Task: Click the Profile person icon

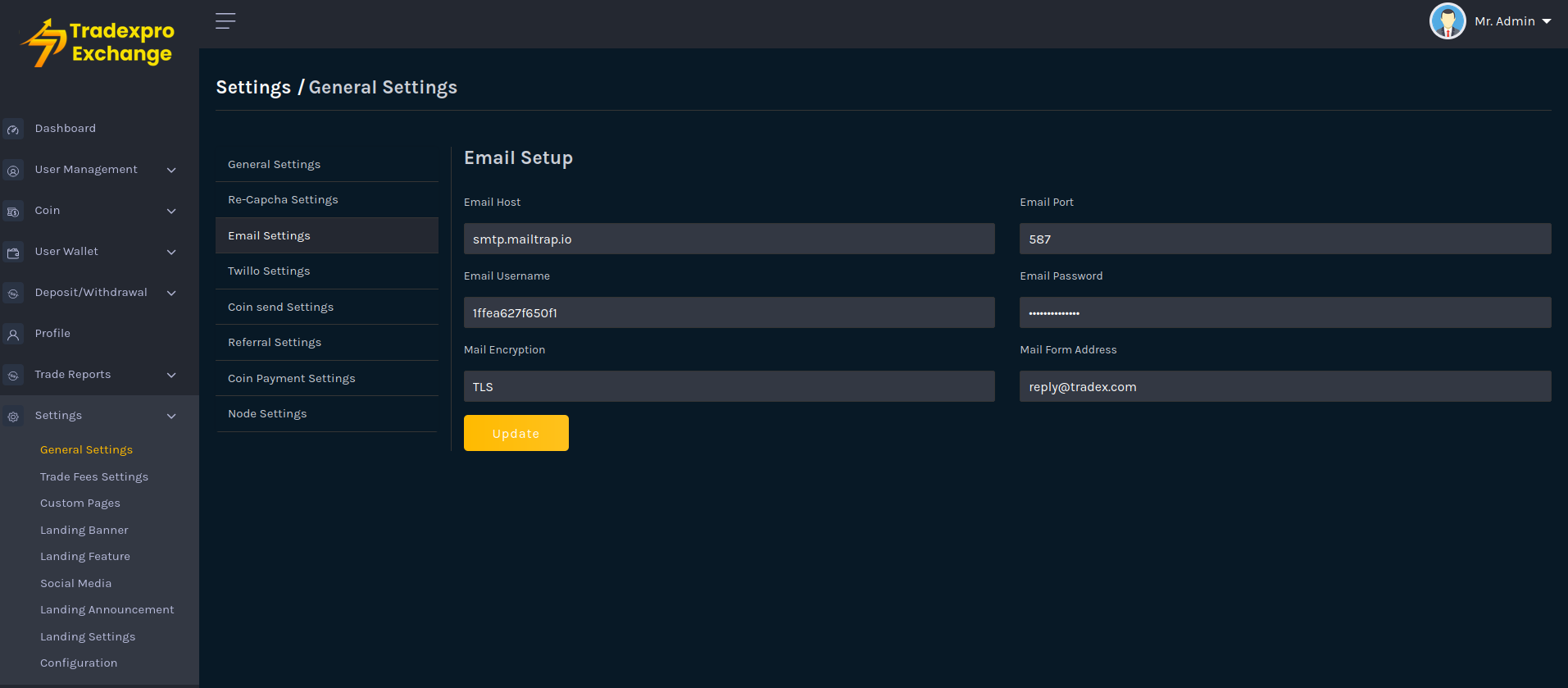Action: click(x=13, y=335)
